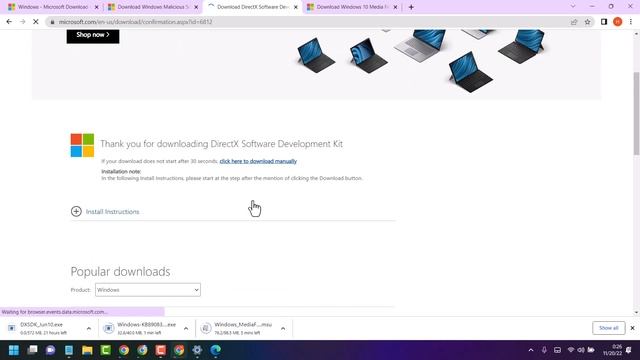
Task: Click the page vertical scrollbar thumb
Action: (x=636, y=113)
